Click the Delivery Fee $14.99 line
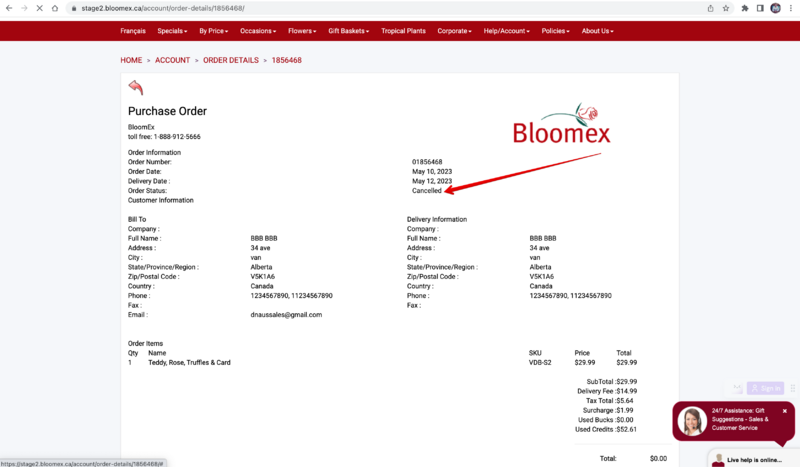This screenshot has width=800, height=467. coord(607,391)
